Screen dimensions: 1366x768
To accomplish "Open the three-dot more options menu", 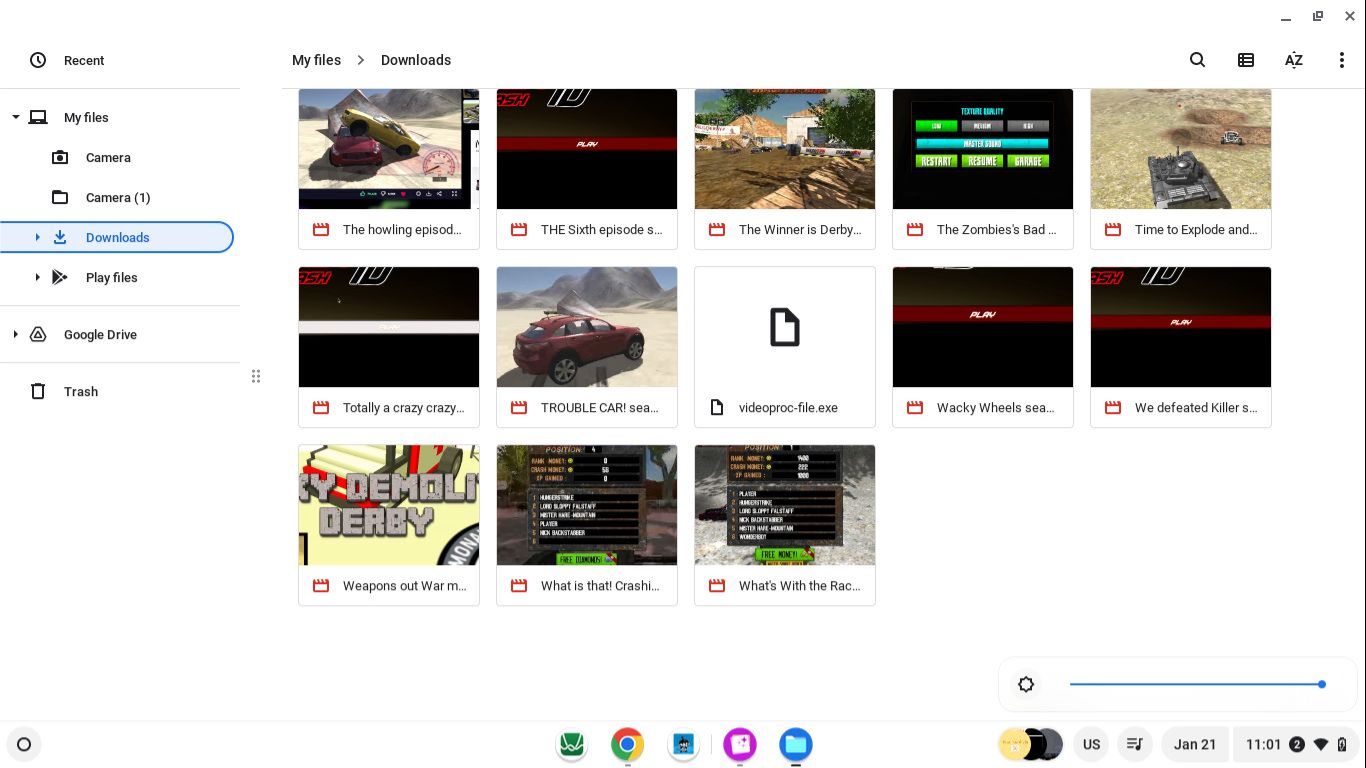I will [1341, 60].
